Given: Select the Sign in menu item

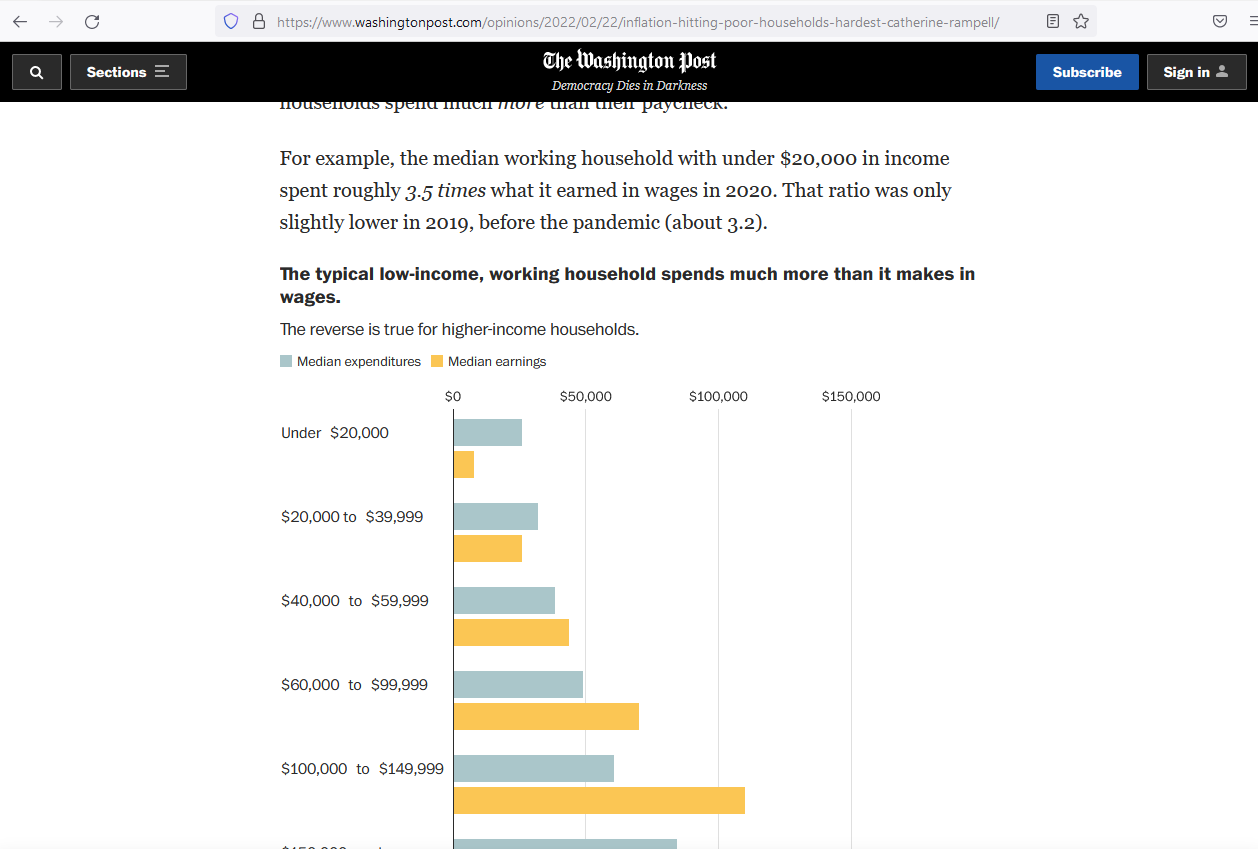Looking at the screenshot, I should 1196,71.
